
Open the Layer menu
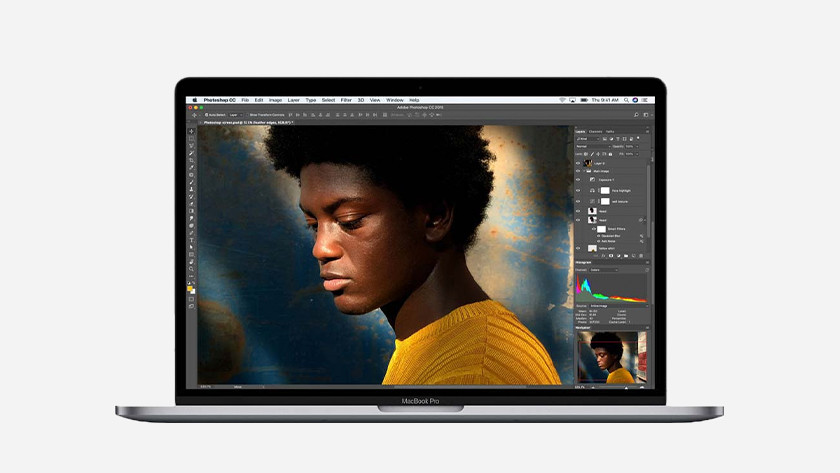pyautogui.click(x=294, y=100)
